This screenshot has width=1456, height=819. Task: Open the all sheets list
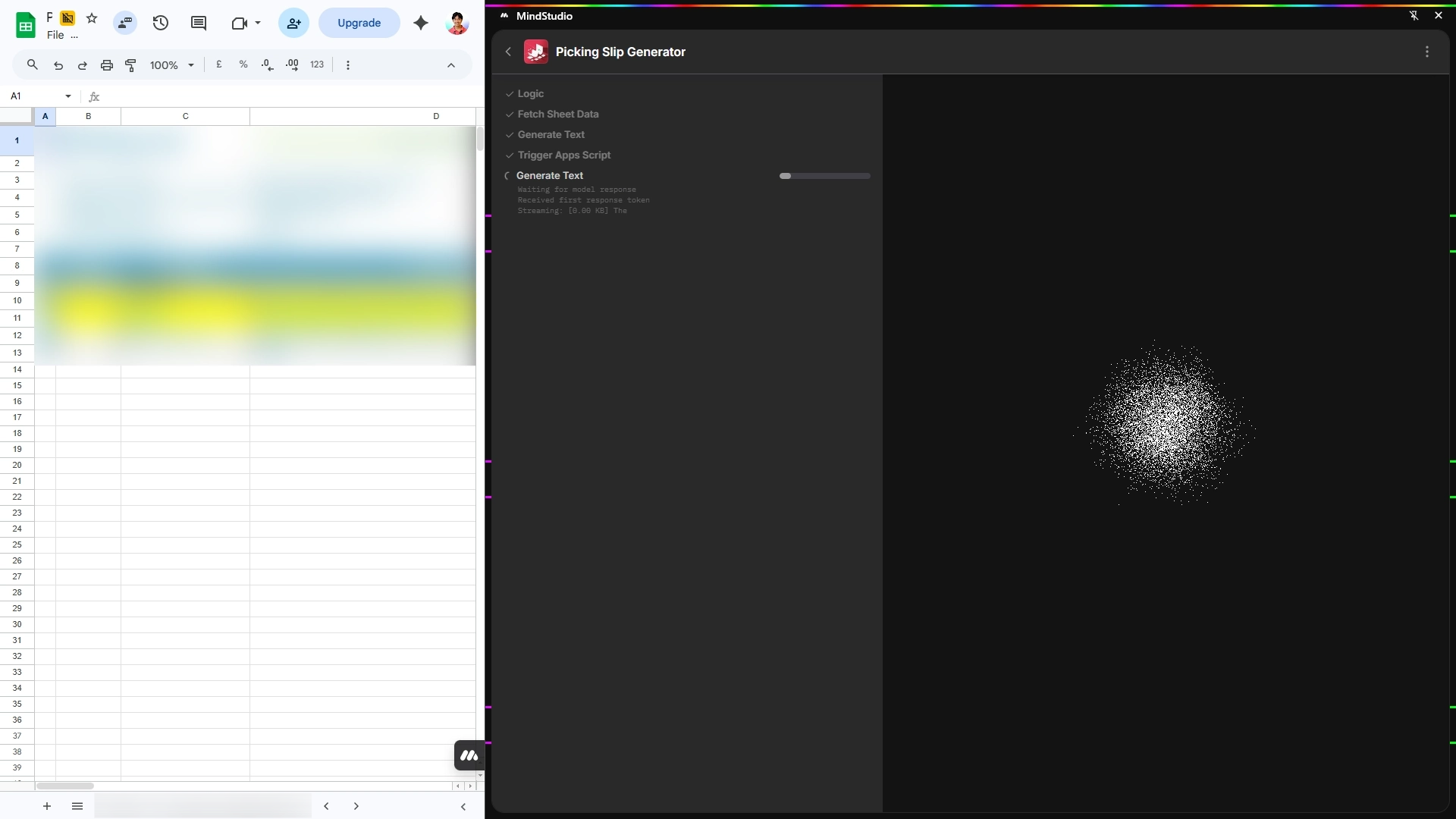pos(77,806)
